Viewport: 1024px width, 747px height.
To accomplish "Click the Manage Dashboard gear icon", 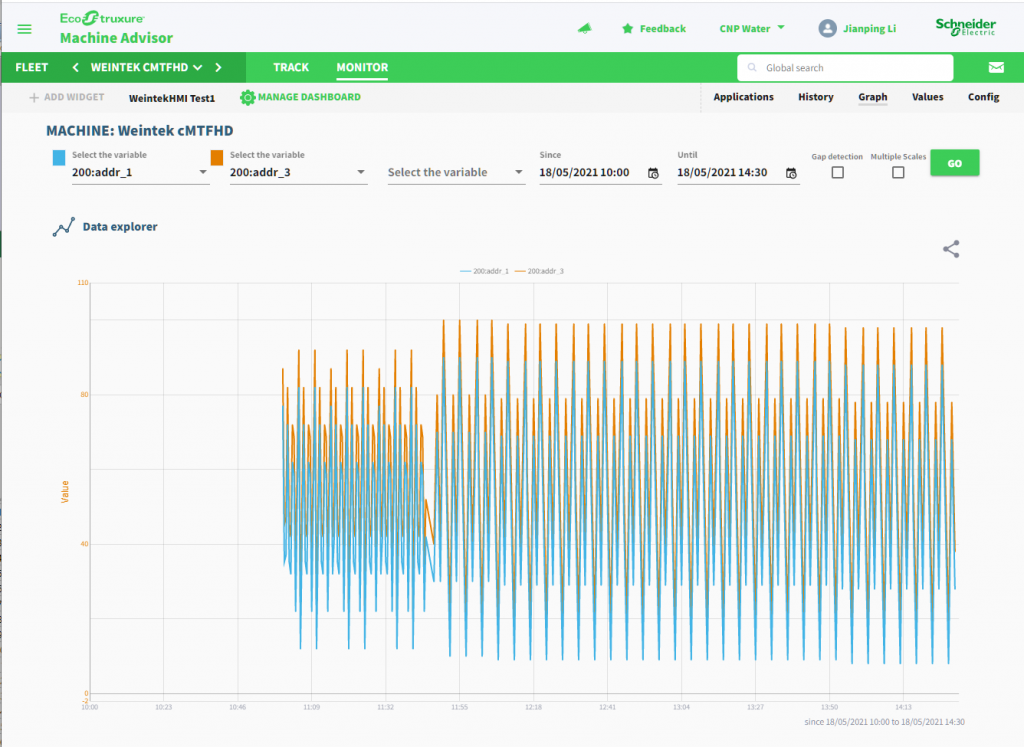I will pos(248,97).
